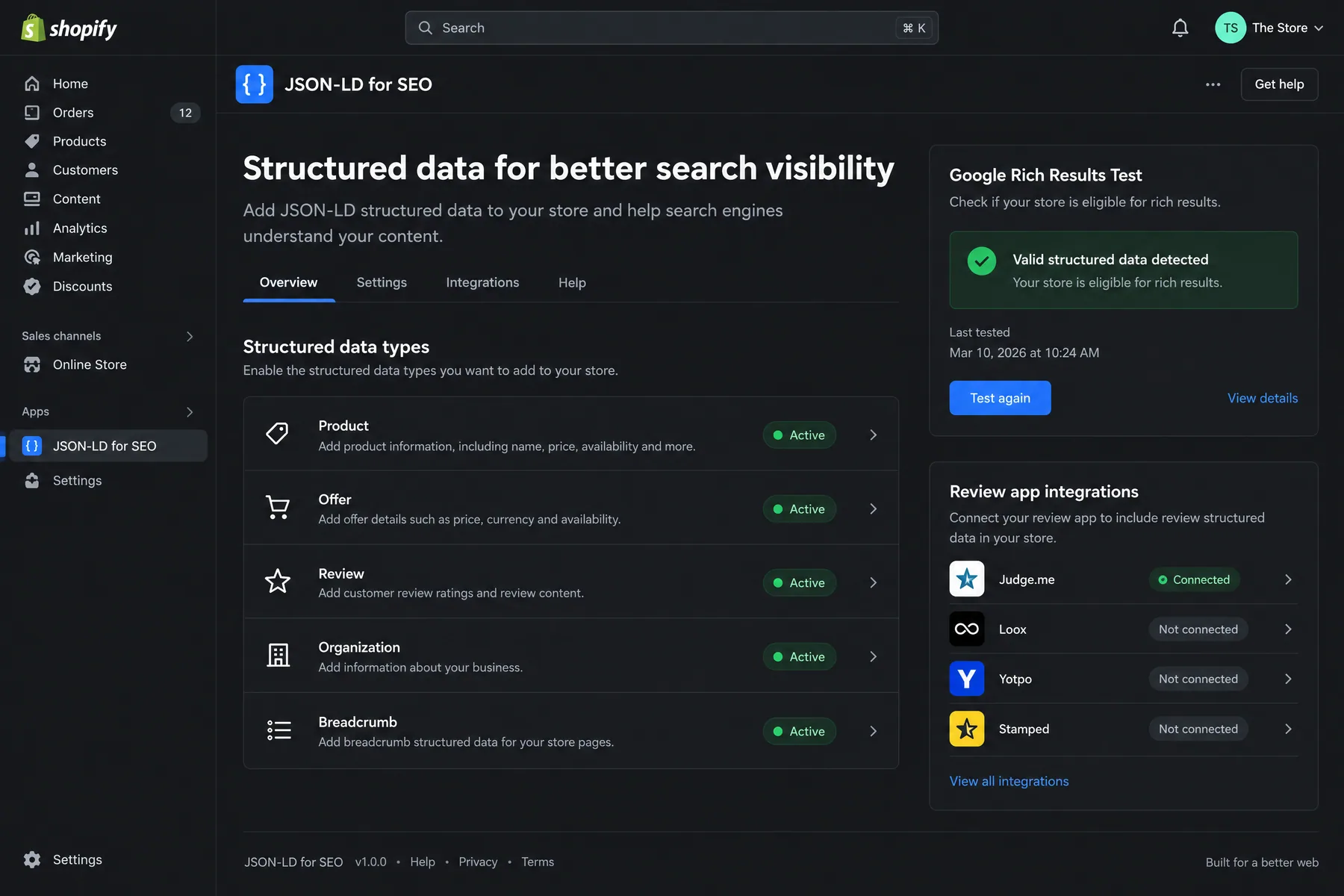1344x896 pixels.
Task: Click the TS store avatar
Action: pyautogui.click(x=1230, y=28)
